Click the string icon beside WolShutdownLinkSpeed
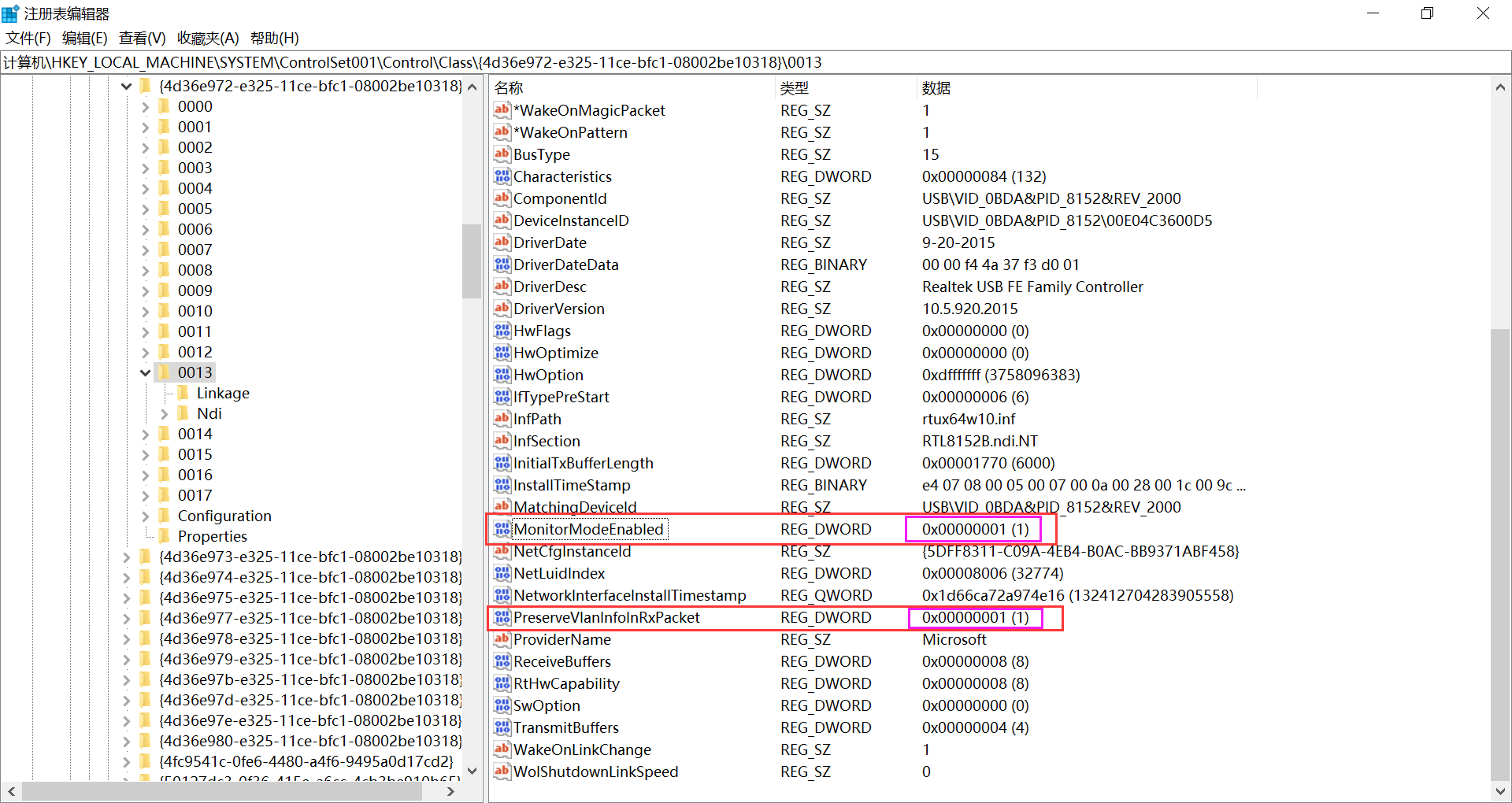1512x803 pixels. 502,772
